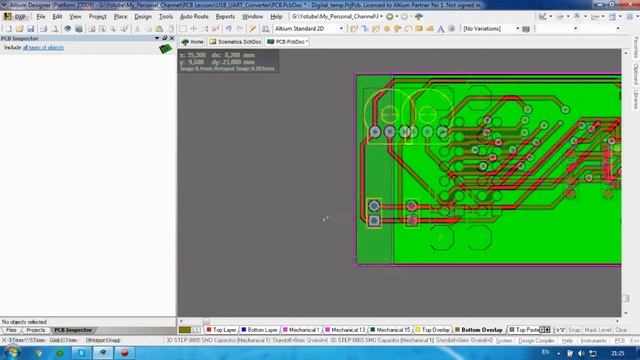Open the Place menu
Screen dimensions: 640x360
pyautogui.click(x=120, y=17)
